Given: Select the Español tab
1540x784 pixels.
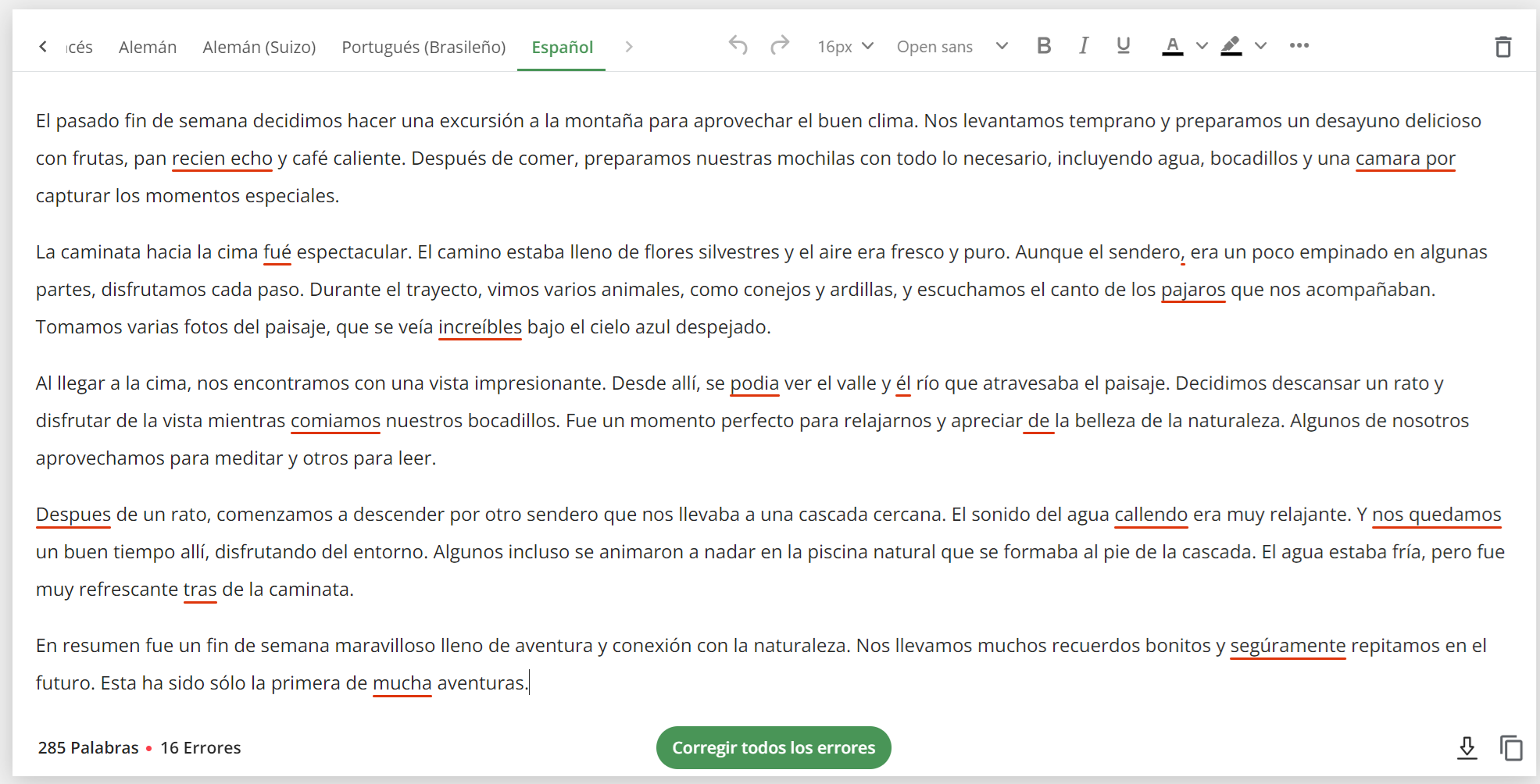Looking at the screenshot, I should coord(563,47).
